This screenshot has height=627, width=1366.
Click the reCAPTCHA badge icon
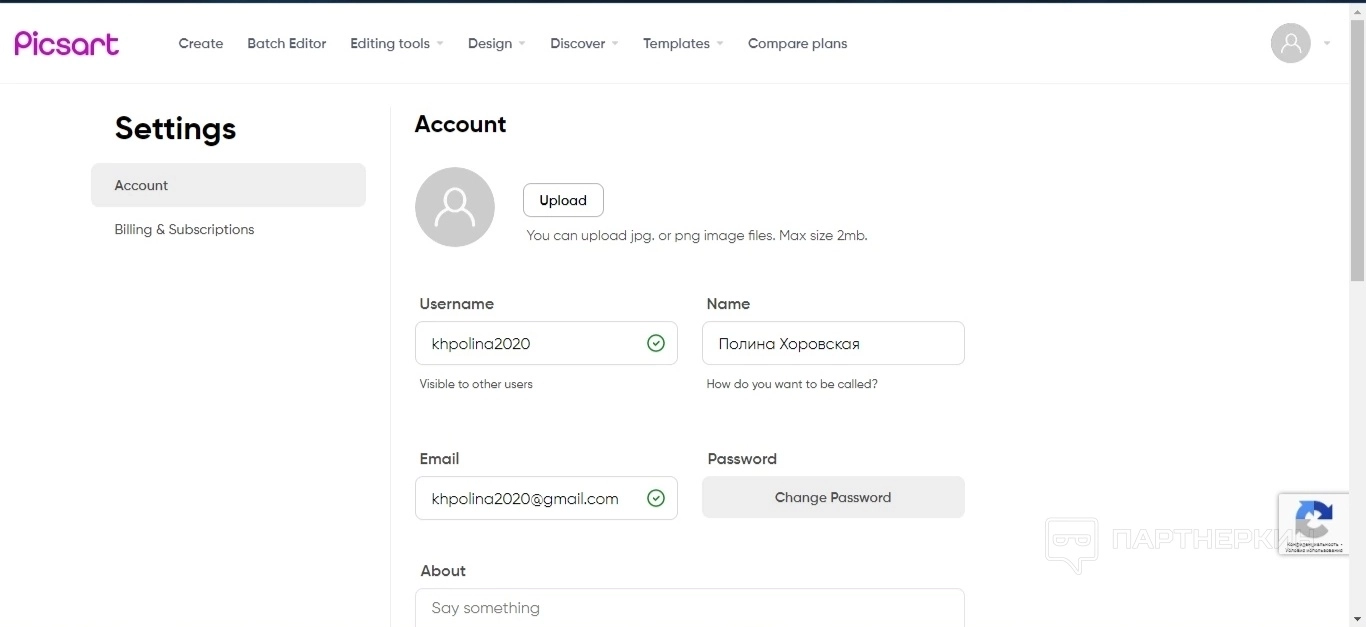[x=1313, y=520]
